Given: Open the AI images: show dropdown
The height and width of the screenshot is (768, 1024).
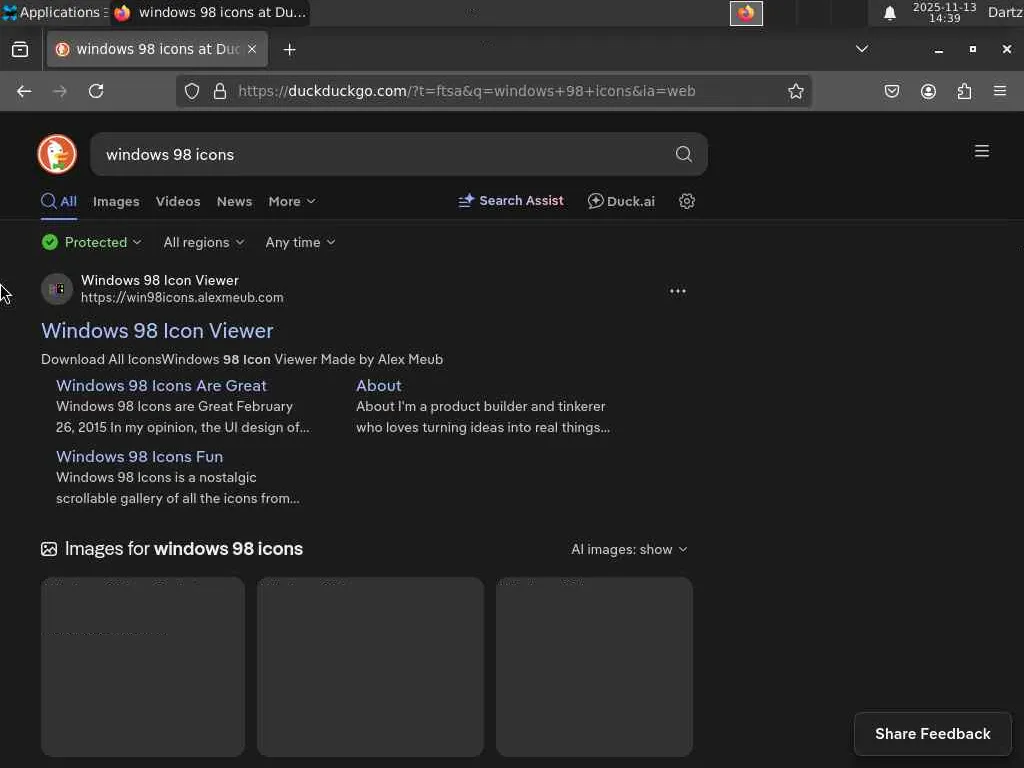Looking at the screenshot, I should pyautogui.click(x=629, y=549).
